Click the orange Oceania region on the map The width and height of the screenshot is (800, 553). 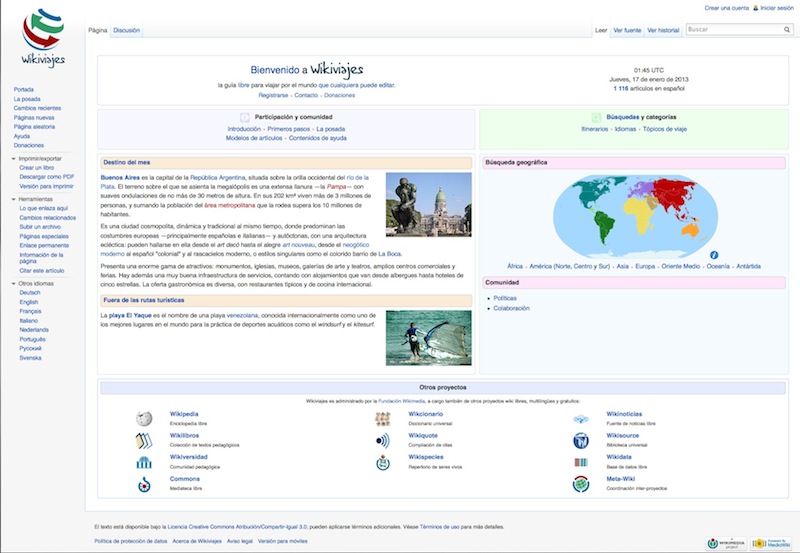(x=691, y=230)
